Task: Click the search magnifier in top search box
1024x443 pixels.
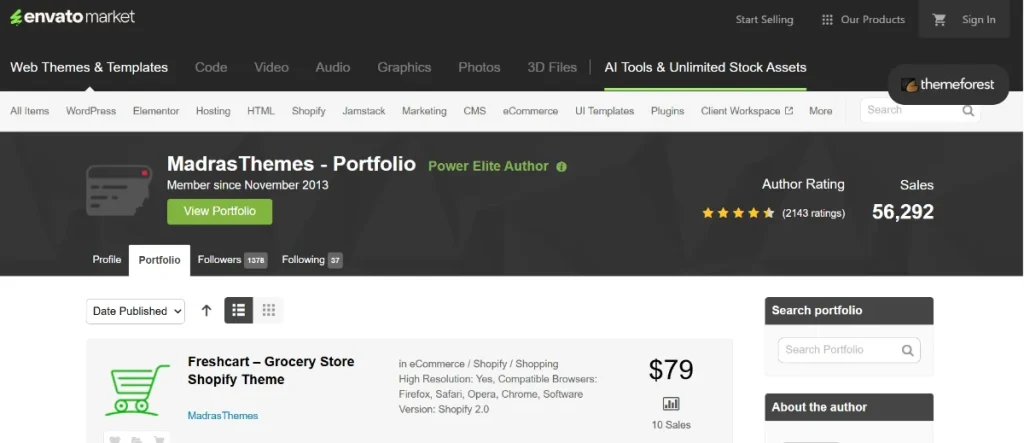Action: [x=968, y=110]
